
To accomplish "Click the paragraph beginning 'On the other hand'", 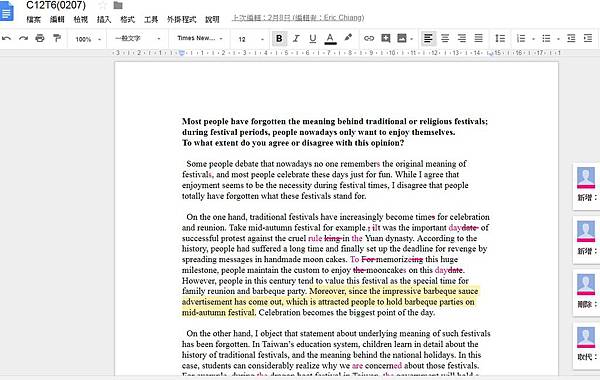I will coord(336,354).
